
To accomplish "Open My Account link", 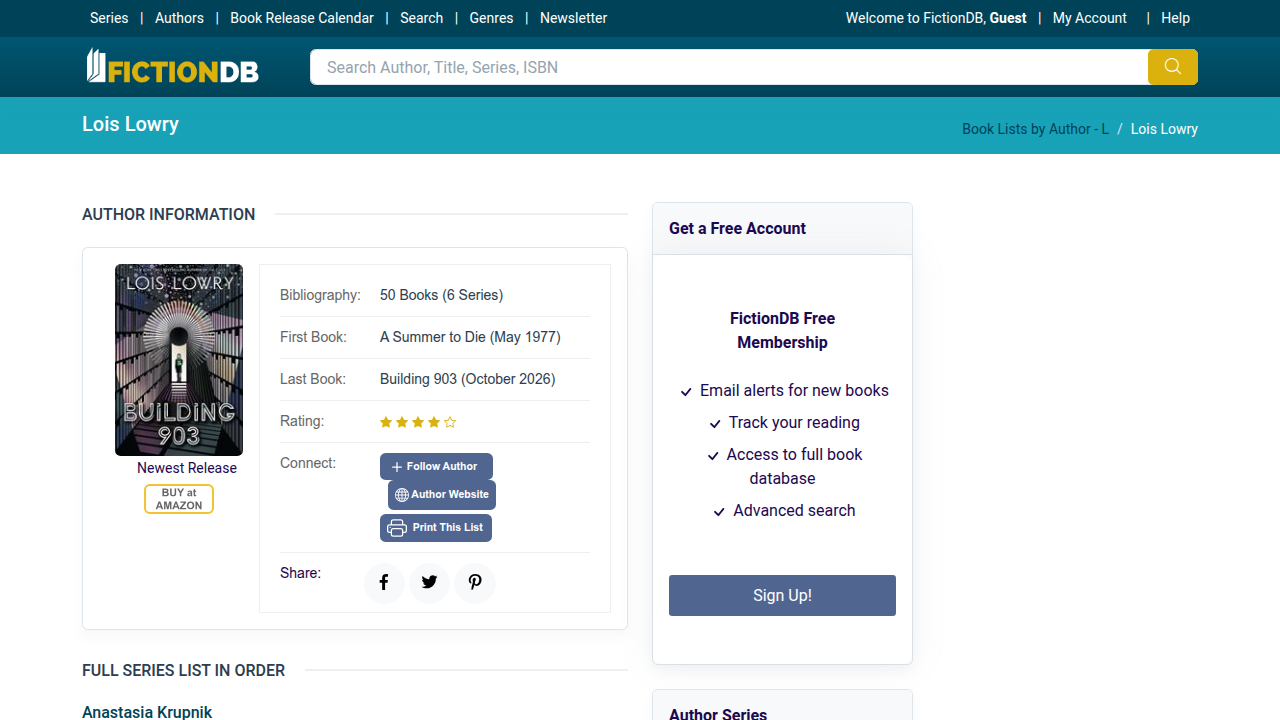I will [1089, 18].
